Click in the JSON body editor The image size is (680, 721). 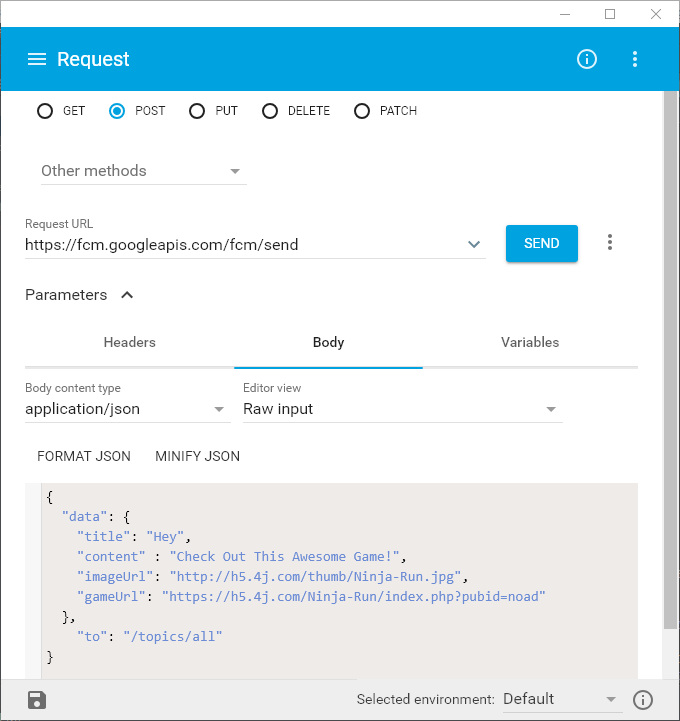(x=339, y=580)
